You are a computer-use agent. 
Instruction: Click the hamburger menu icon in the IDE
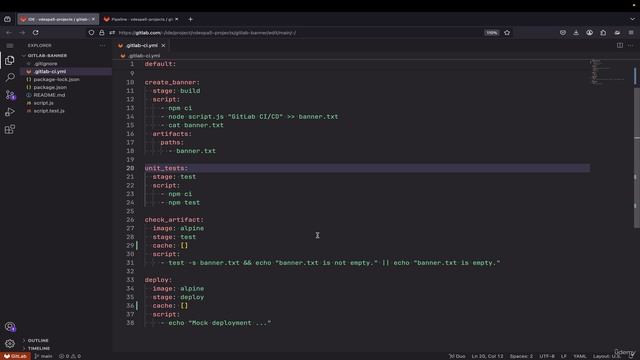[x=10, y=45]
